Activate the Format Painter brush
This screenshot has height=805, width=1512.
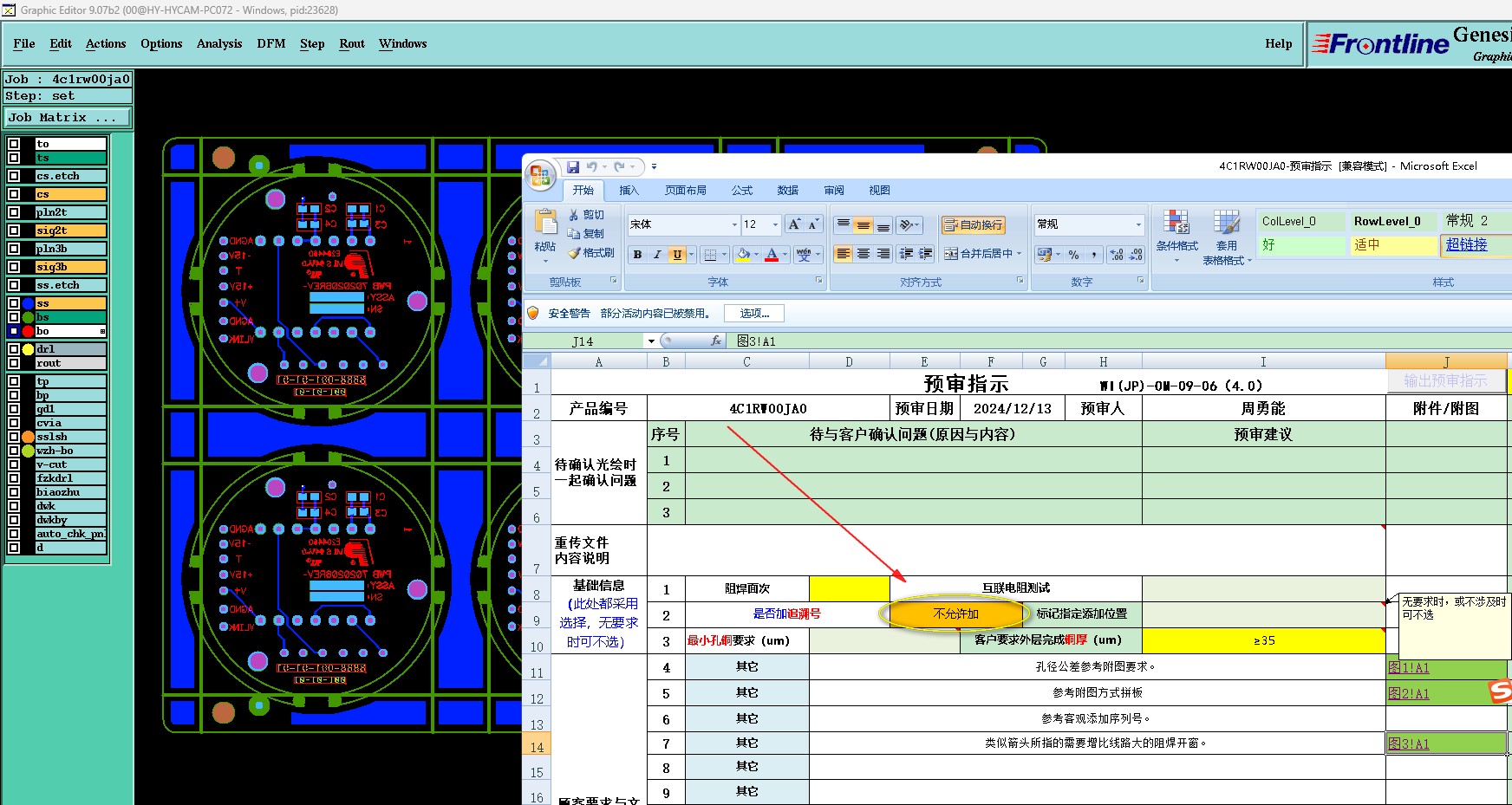coord(574,253)
